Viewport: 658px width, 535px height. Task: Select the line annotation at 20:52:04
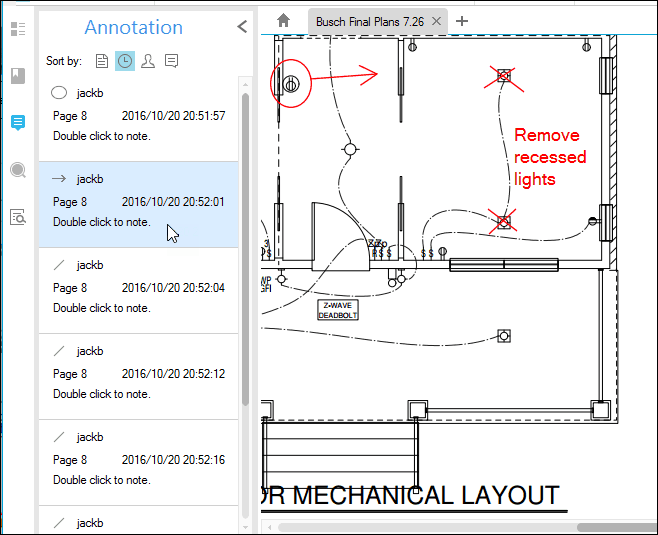tap(138, 290)
